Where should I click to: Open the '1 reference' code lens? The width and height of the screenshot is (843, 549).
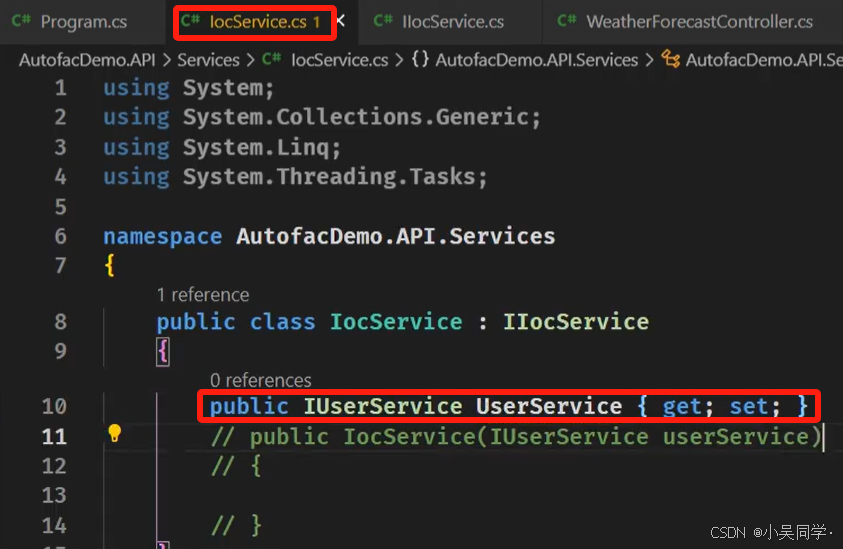[203, 295]
